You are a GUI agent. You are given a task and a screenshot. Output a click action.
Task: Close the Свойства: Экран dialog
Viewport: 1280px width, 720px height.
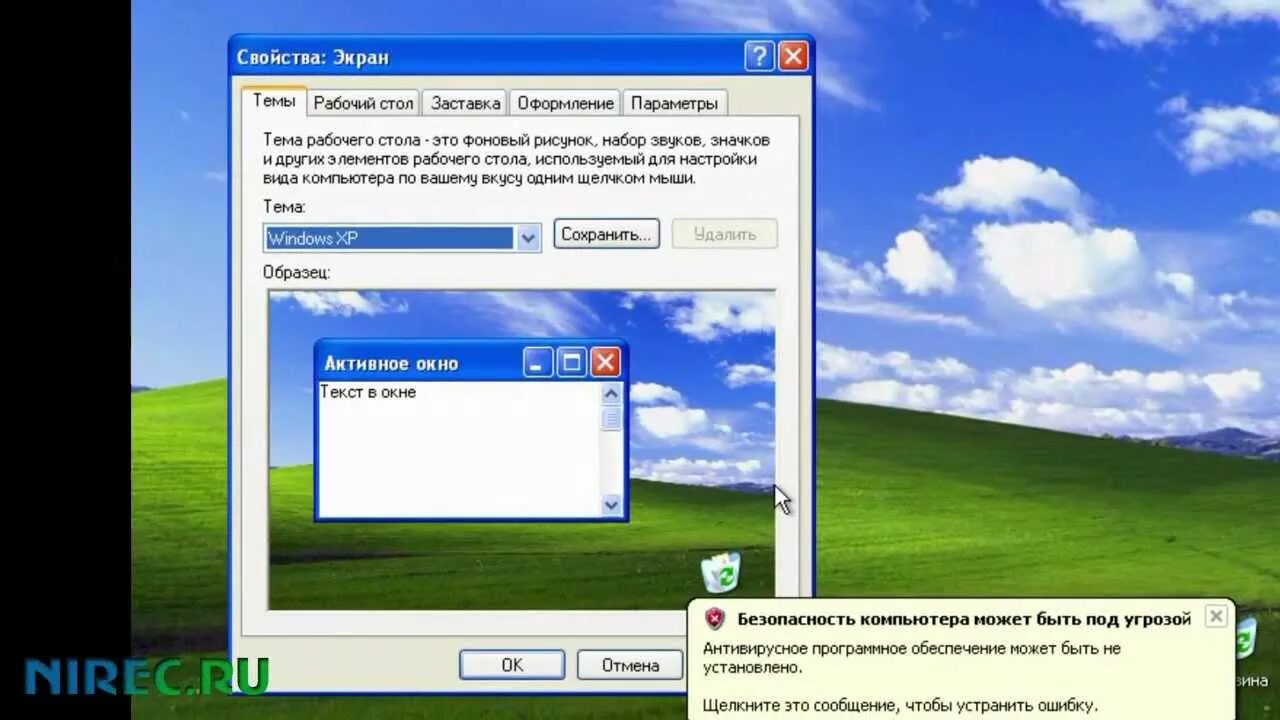(x=793, y=56)
